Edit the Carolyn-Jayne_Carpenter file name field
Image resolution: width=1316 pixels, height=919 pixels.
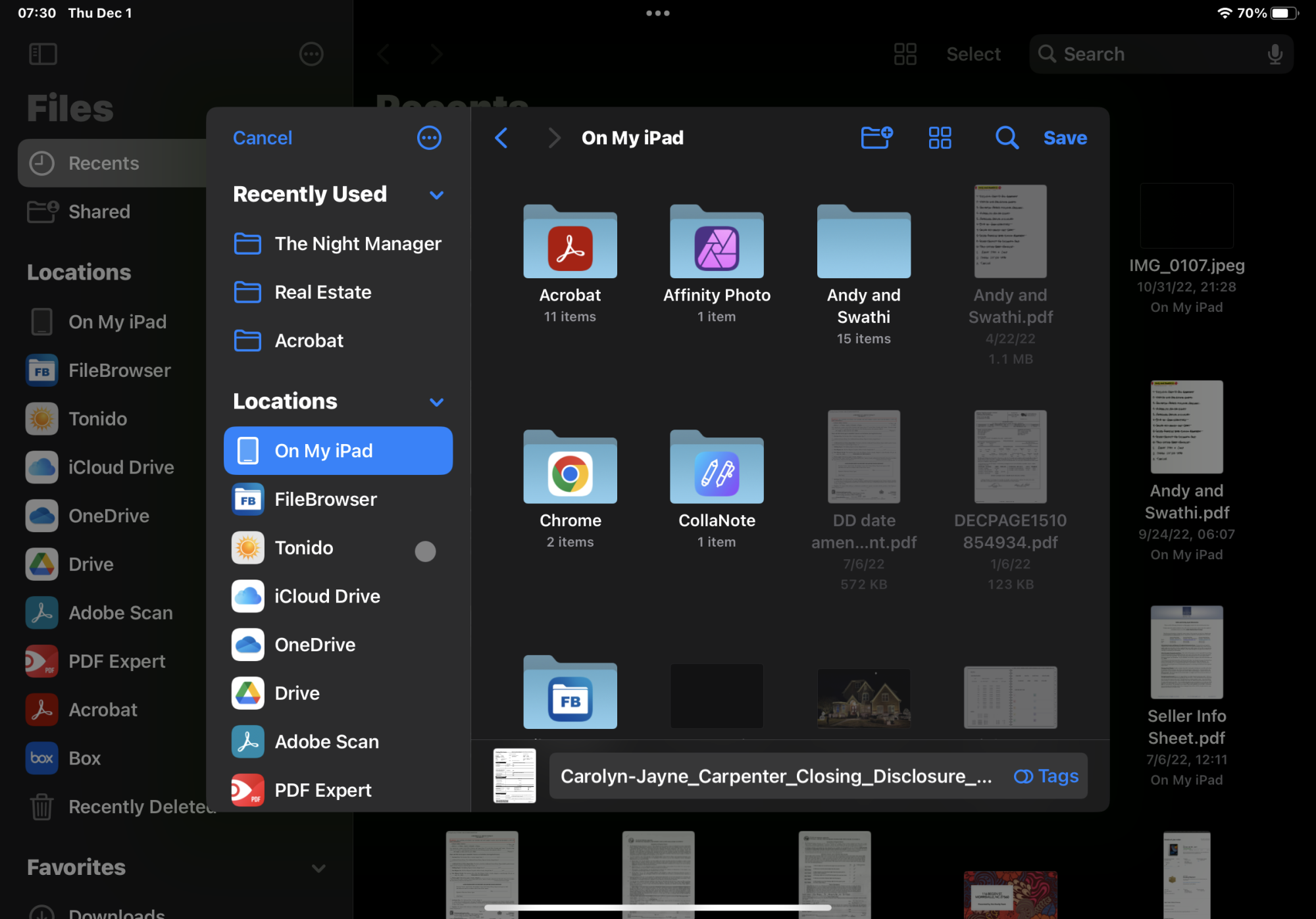tap(776, 776)
